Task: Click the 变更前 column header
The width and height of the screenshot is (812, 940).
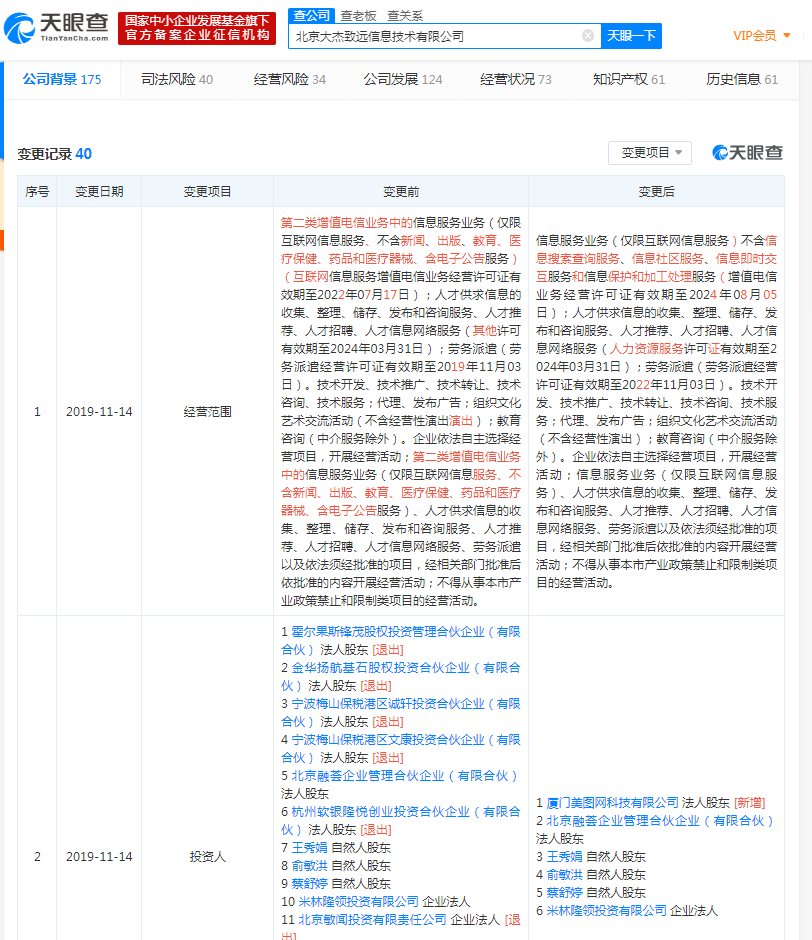Action: [x=401, y=192]
